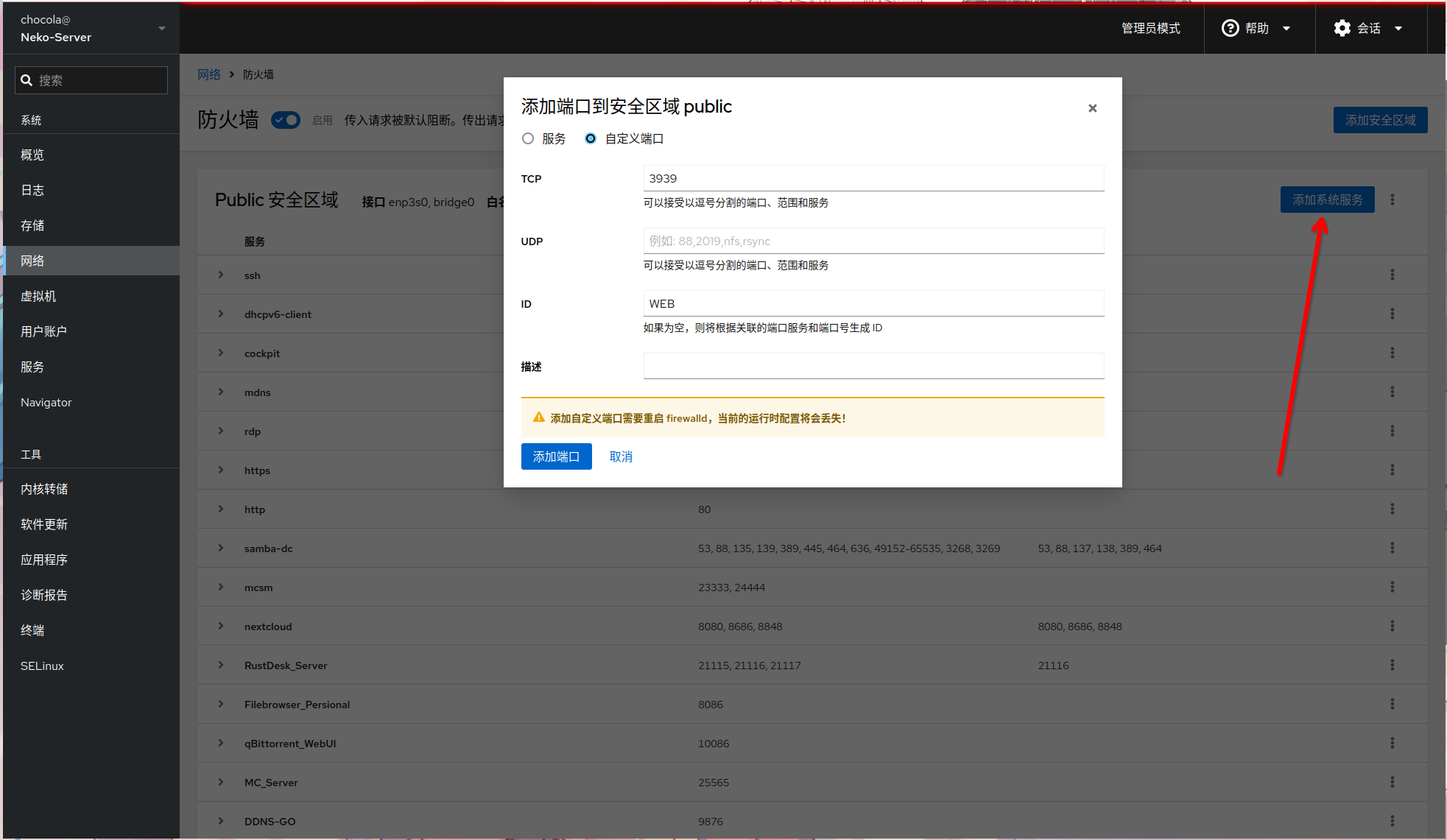Open kebab menu for nextcloud row
The width and height of the screenshot is (1447, 840).
[1392, 626]
